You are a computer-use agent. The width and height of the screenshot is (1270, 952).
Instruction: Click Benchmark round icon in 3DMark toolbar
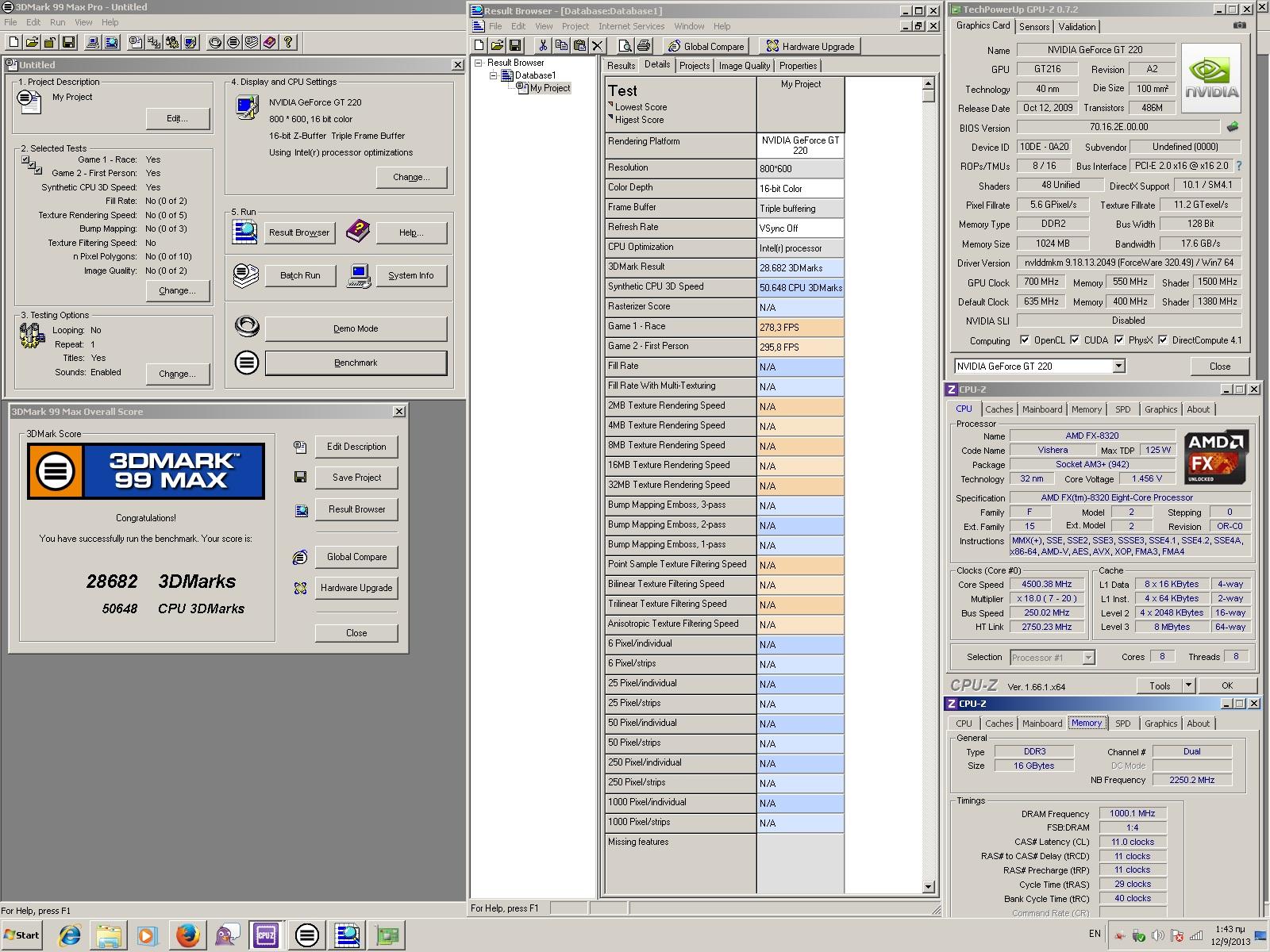point(233,43)
